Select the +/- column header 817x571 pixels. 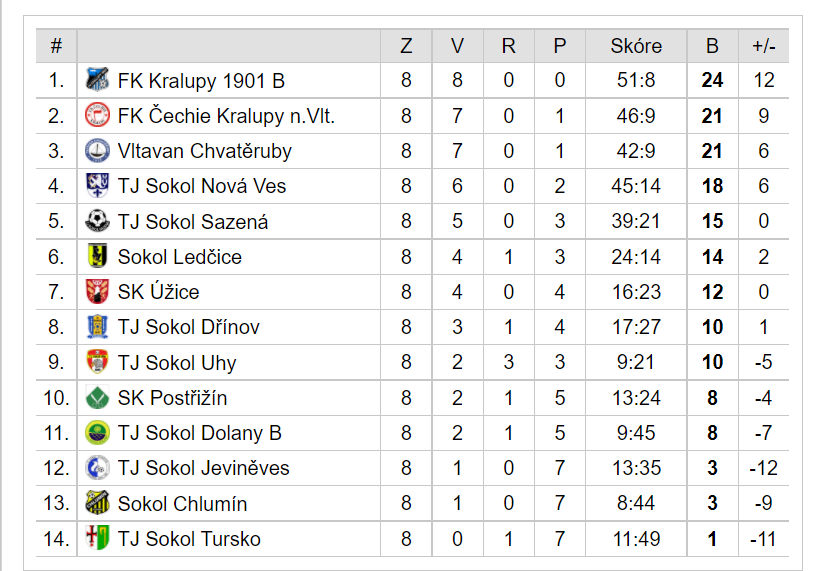tap(763, 46)
